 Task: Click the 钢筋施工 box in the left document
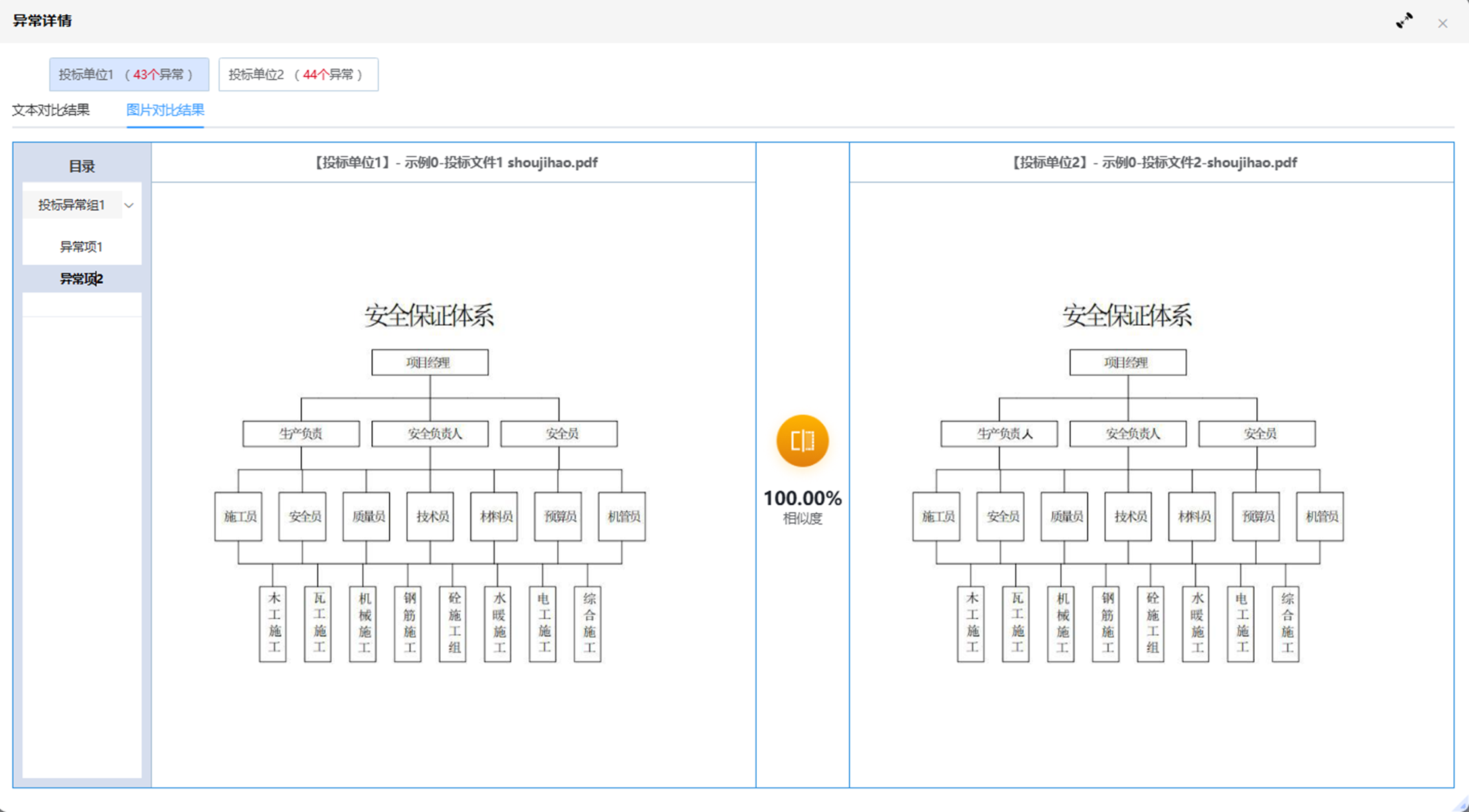pos(408,624)
